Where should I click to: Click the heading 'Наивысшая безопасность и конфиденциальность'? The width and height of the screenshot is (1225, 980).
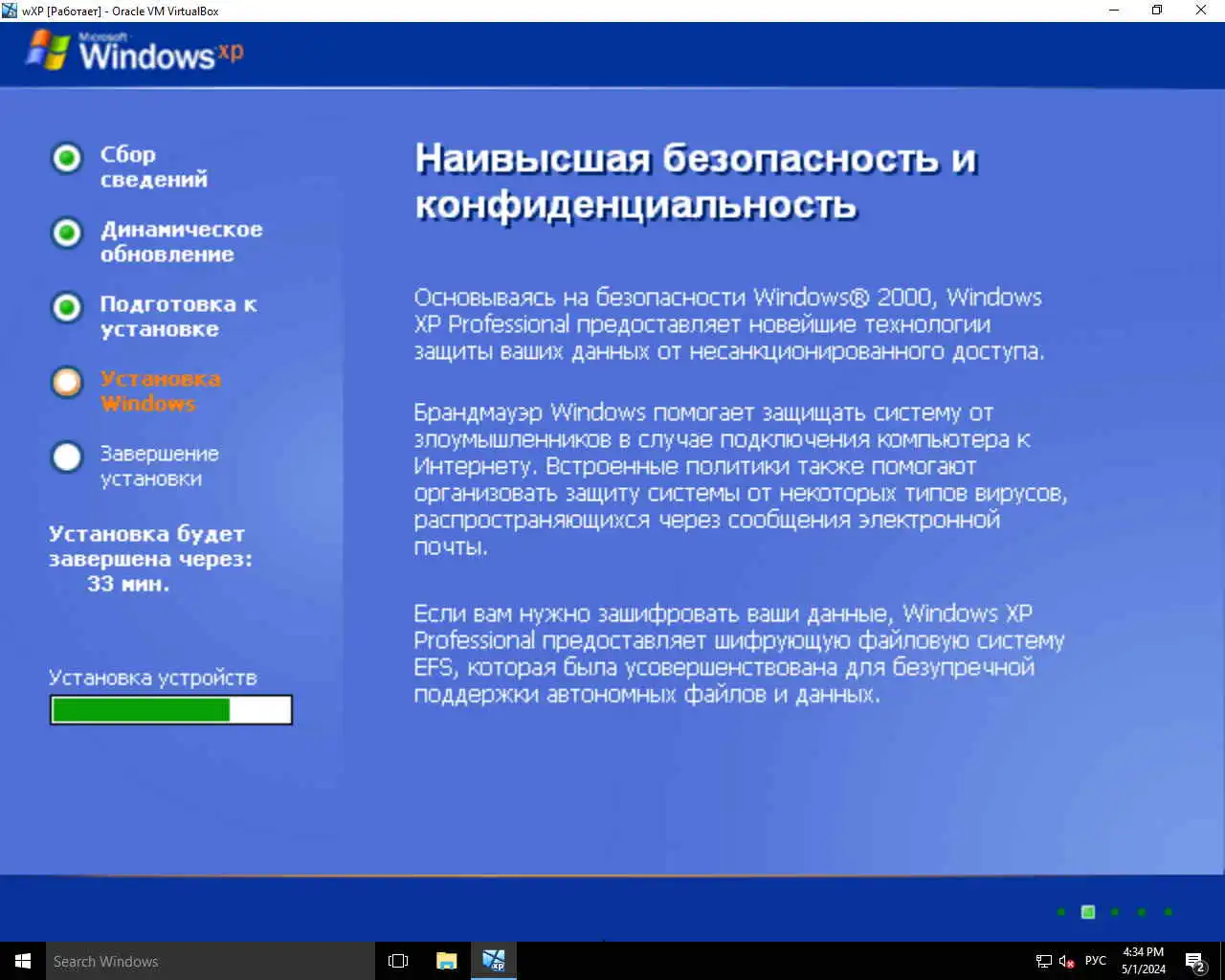click(x=696, y=181)
